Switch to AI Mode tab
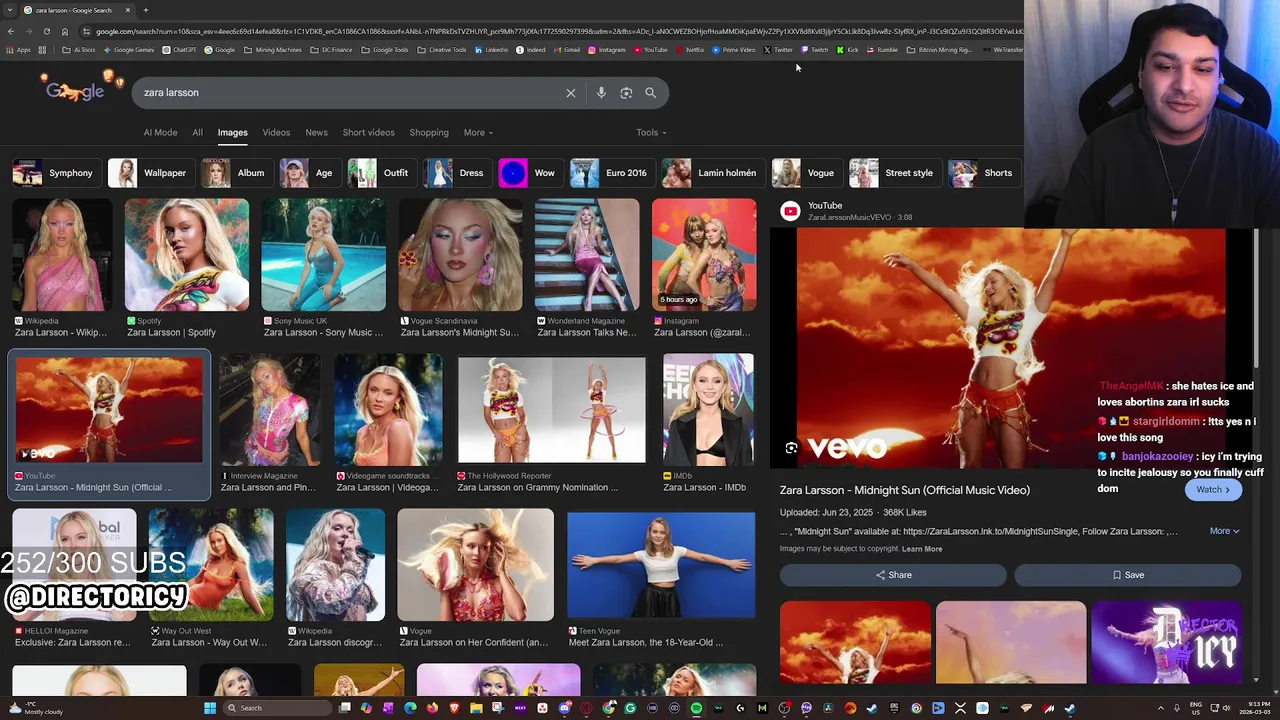Image resolution: width=1280 pixels, height=720 pixels. [x=160, y=132]
